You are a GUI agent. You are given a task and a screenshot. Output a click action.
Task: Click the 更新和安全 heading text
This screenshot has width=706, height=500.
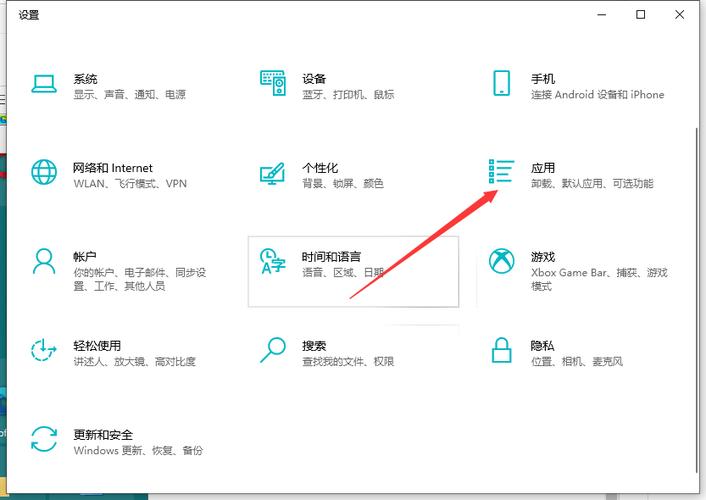click(x=103, y=435)
